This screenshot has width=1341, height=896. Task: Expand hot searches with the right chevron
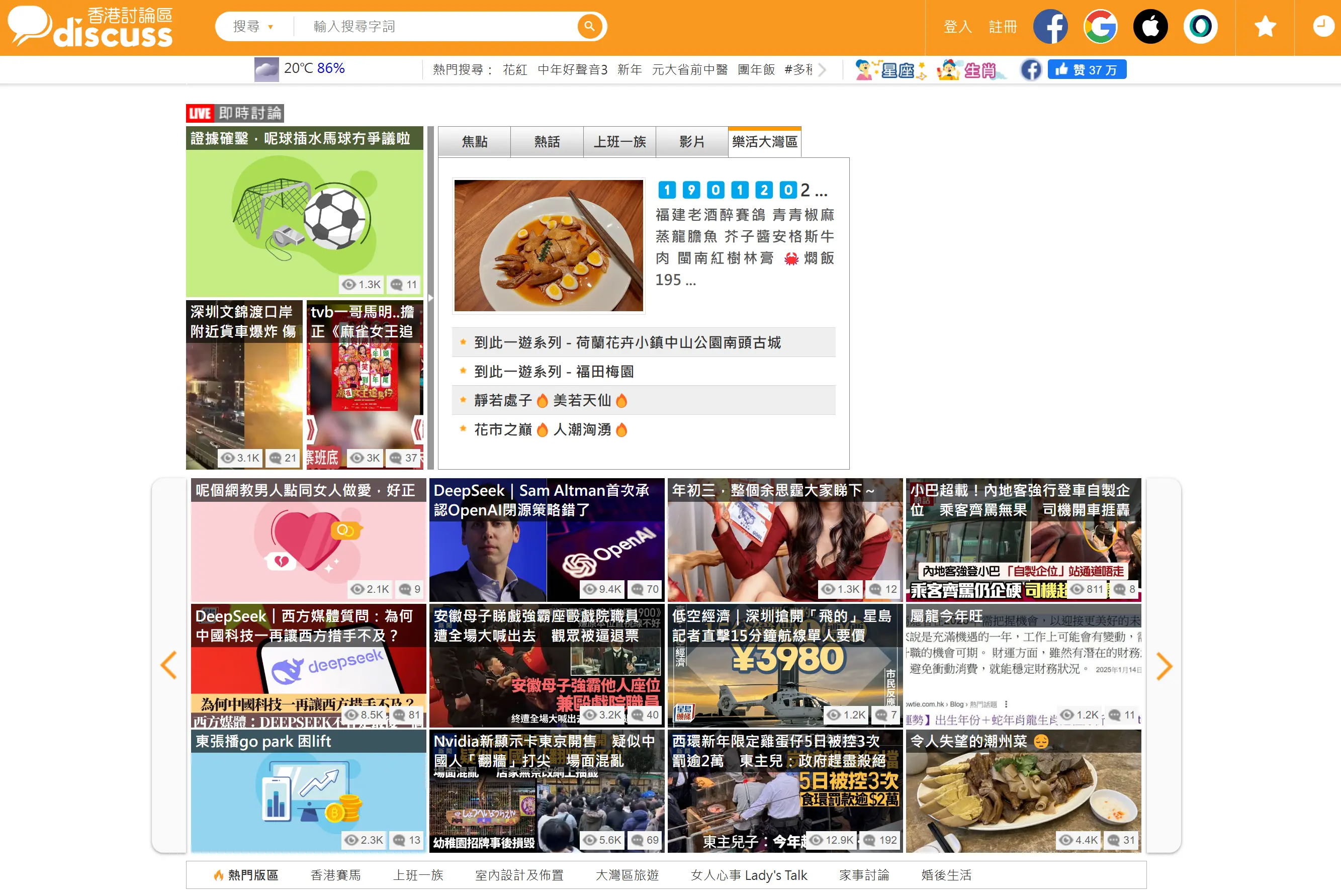(822, 70)
